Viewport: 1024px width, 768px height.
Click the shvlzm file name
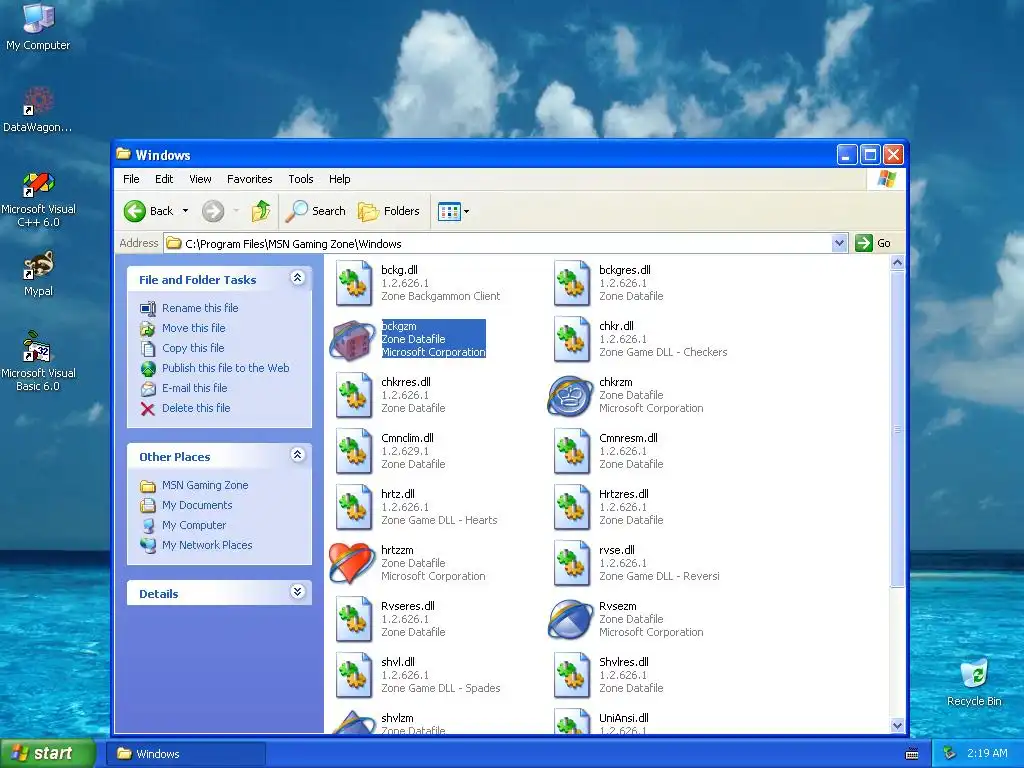(x=397, y=718)
